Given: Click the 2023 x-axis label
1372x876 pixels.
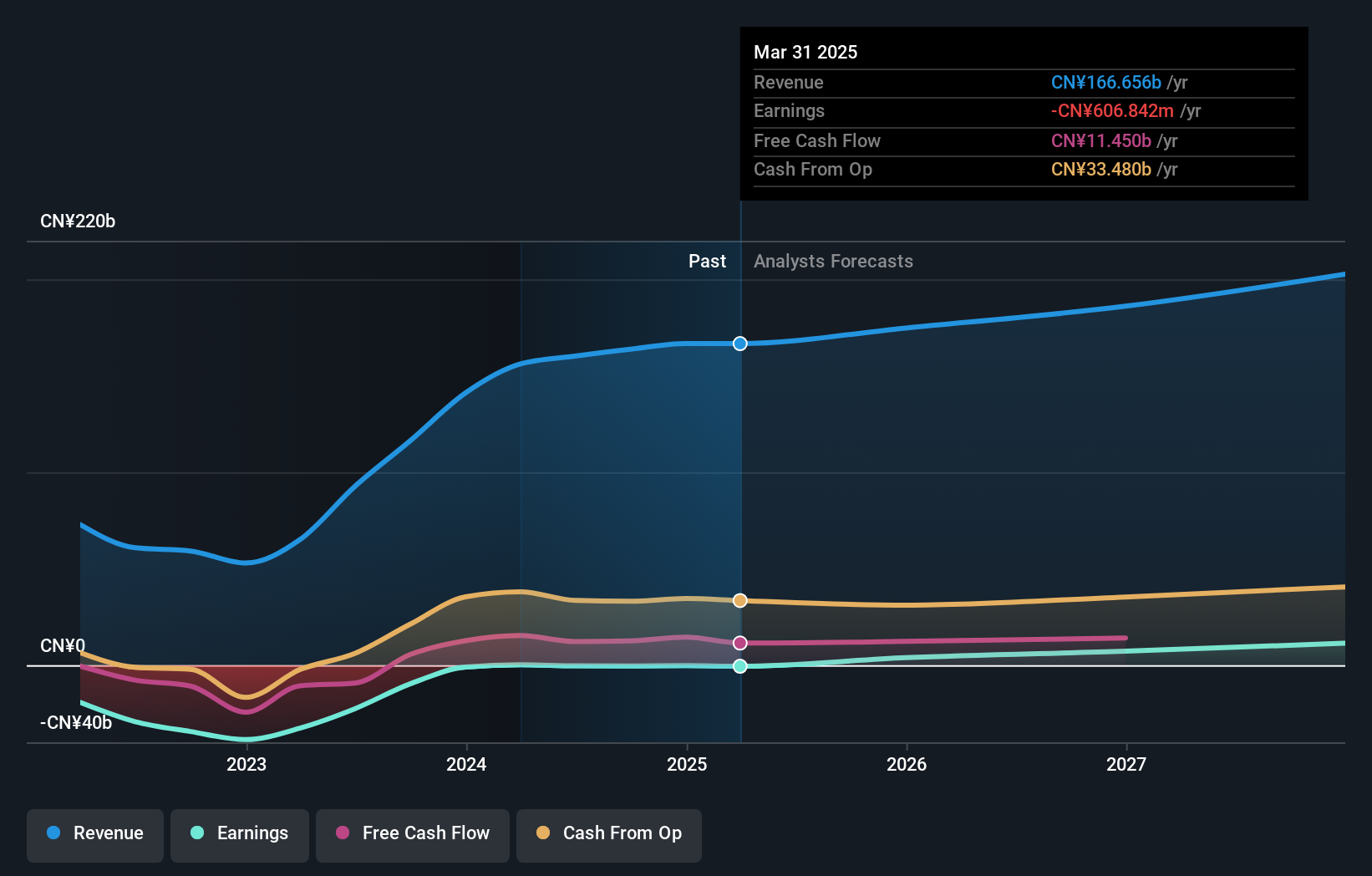Looking at the screenshot, I should click(246, 764).
